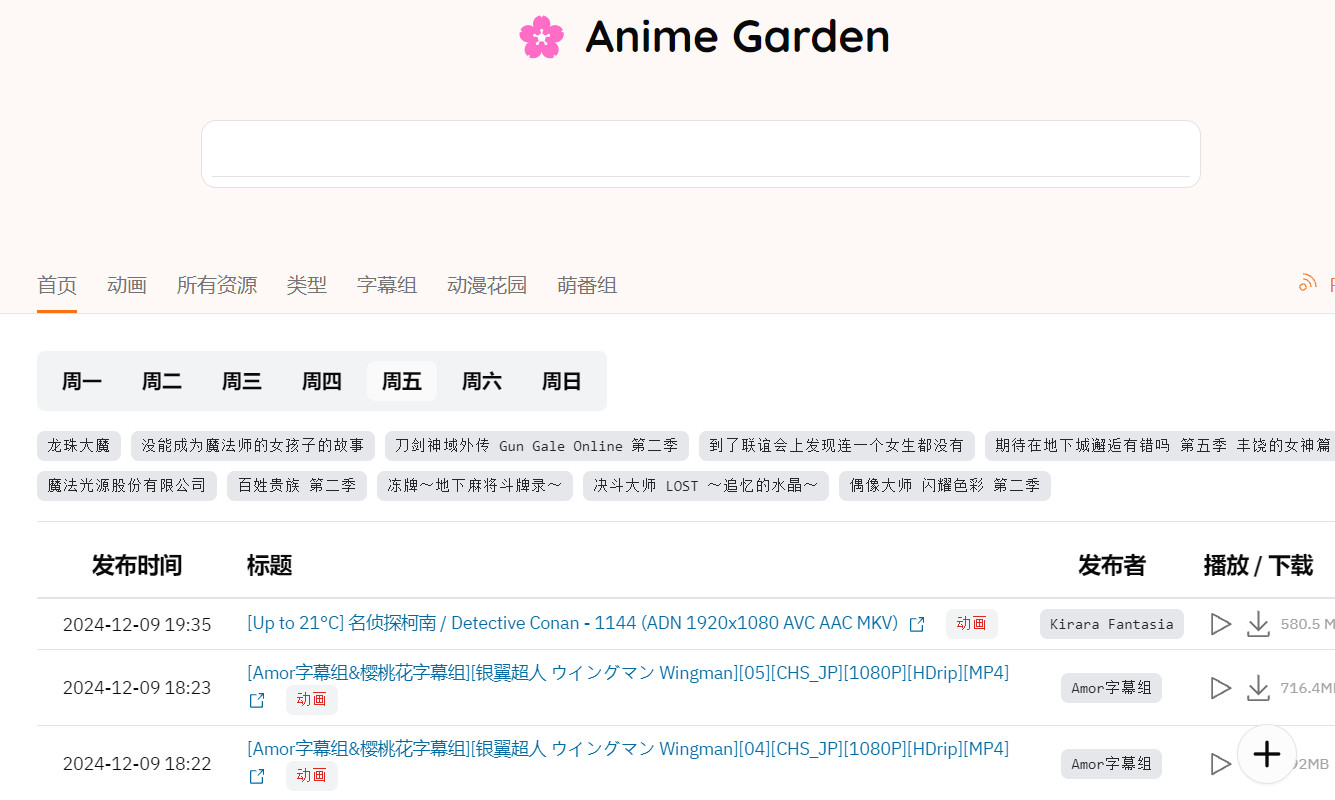Click the 刀剑神域外传 Gun Gale Online tag
The height and width of the screenshot is (800, 1335).
(x=537, y=446)
